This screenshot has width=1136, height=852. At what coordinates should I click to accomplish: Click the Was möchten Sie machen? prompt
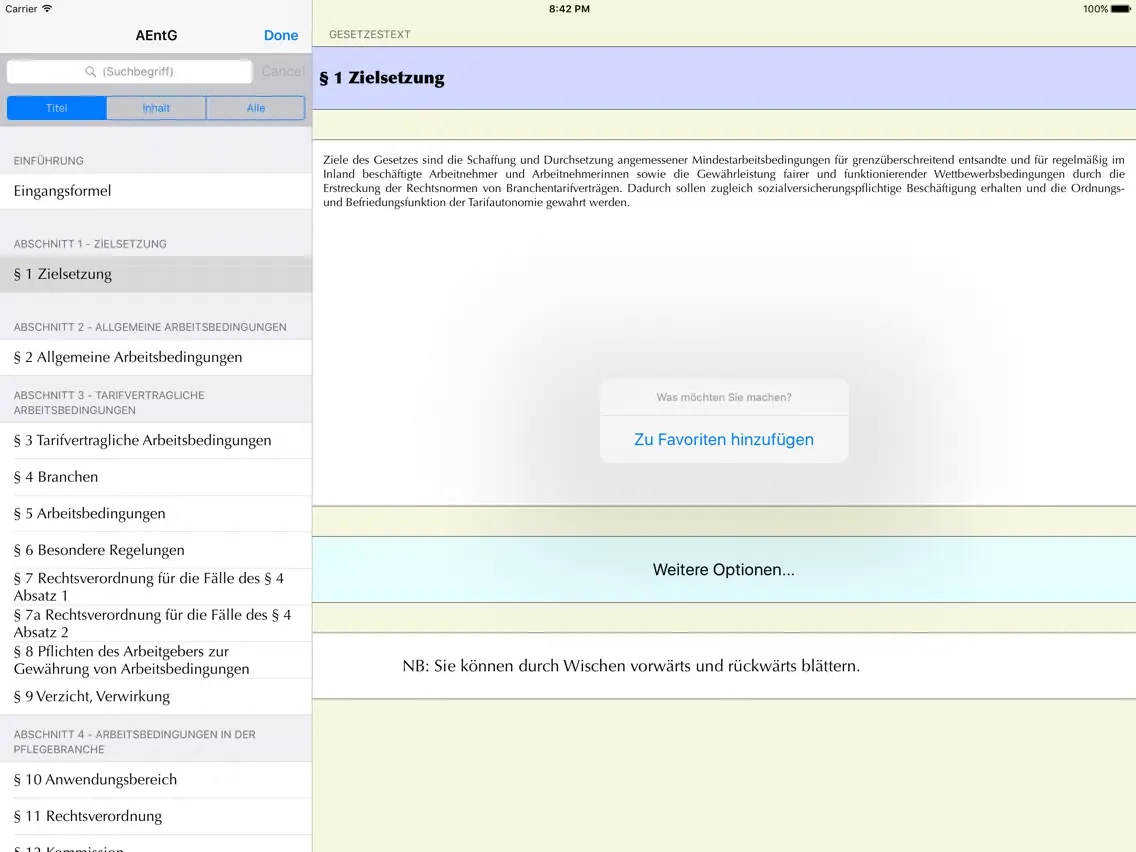pos(724,397)
